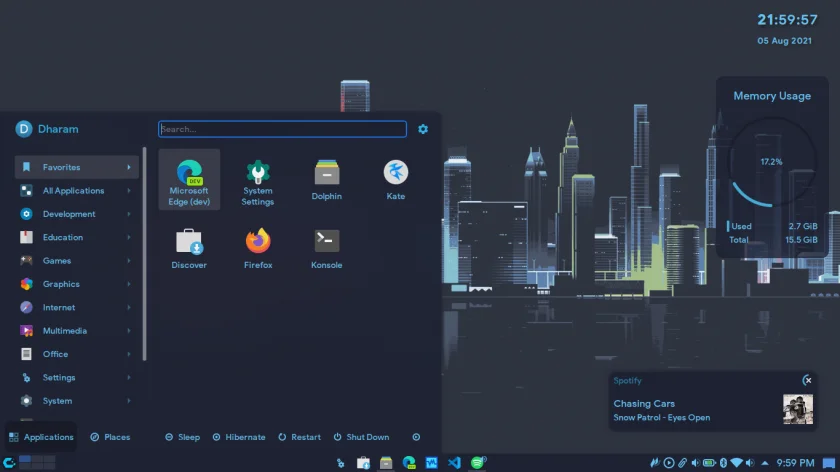The height and width of the screenshot is (472, 840).
Task: Select the Applications tab
Action: 41,437
